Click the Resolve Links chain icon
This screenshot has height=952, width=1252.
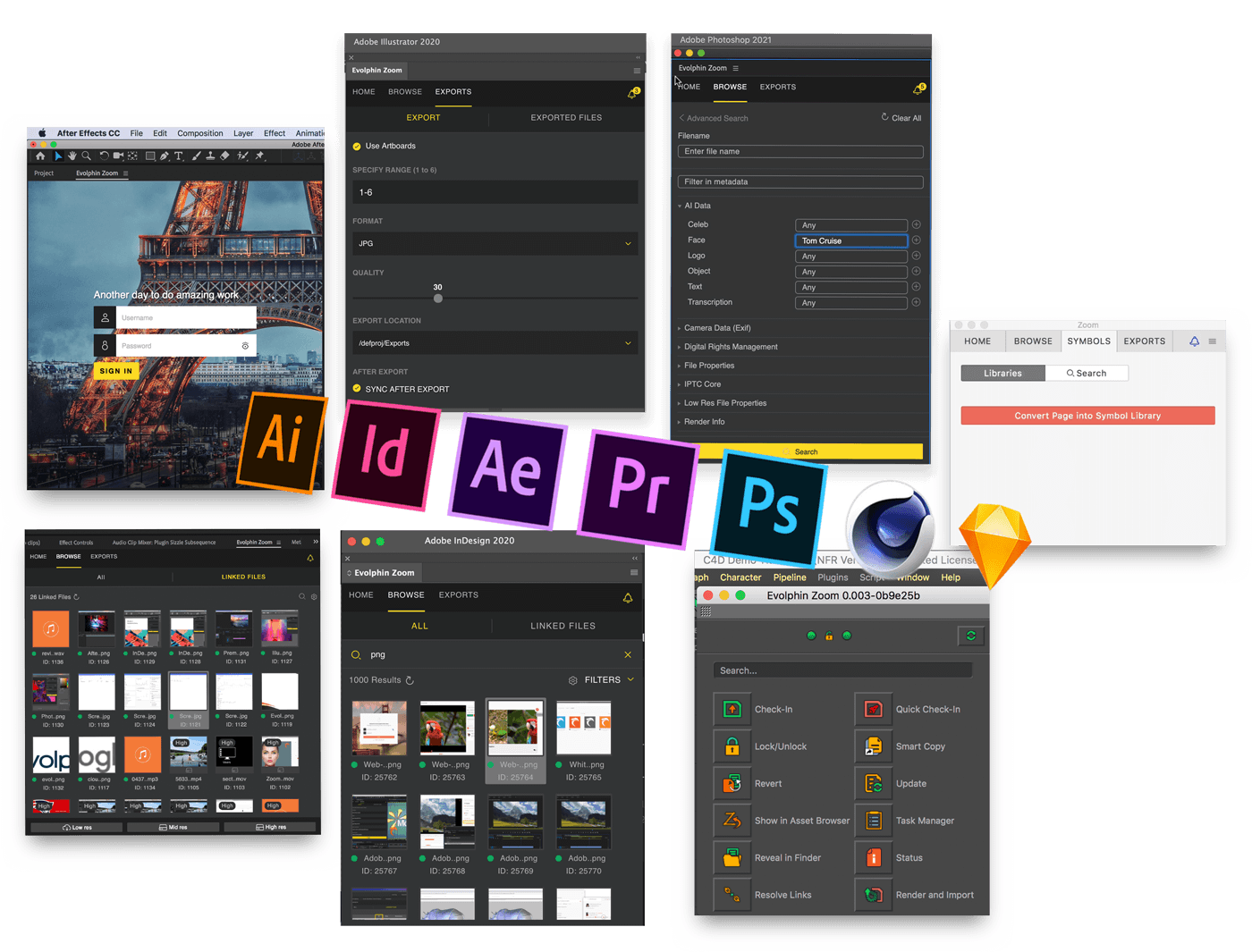[732, 895]
